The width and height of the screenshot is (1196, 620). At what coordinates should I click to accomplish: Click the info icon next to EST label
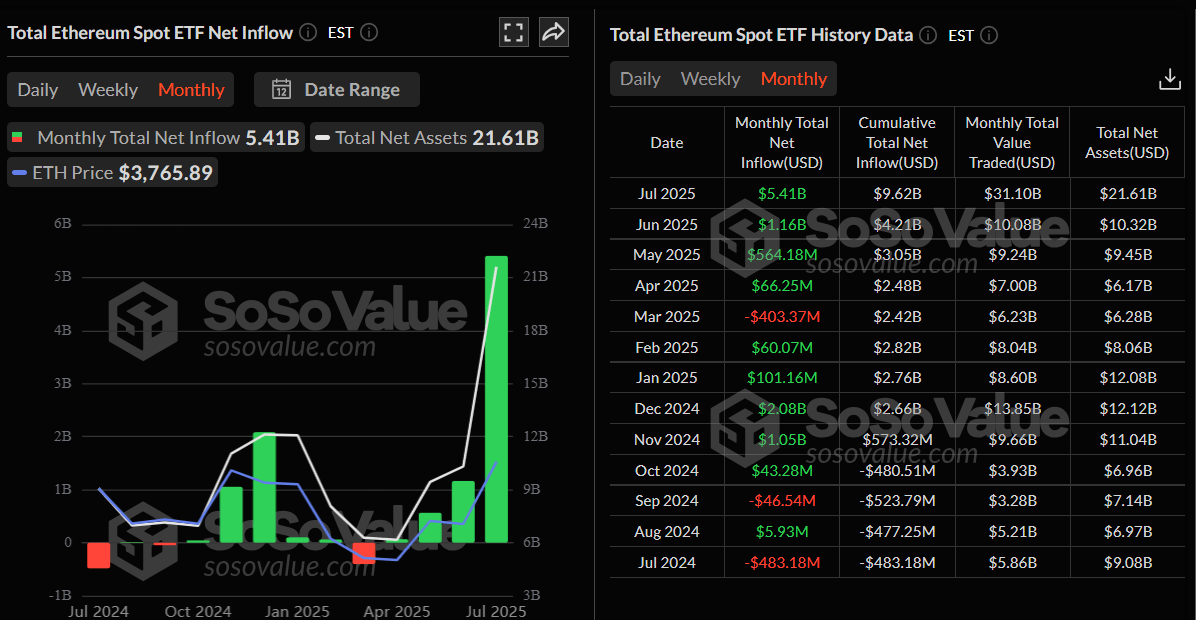(x=368, y=32)
